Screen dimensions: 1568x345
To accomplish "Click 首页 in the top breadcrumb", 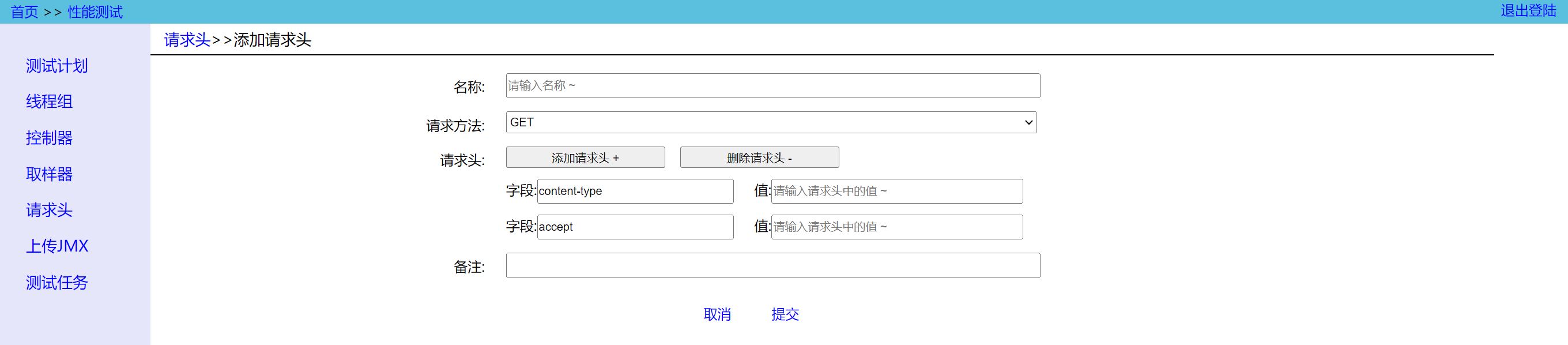I will point(24,12).
